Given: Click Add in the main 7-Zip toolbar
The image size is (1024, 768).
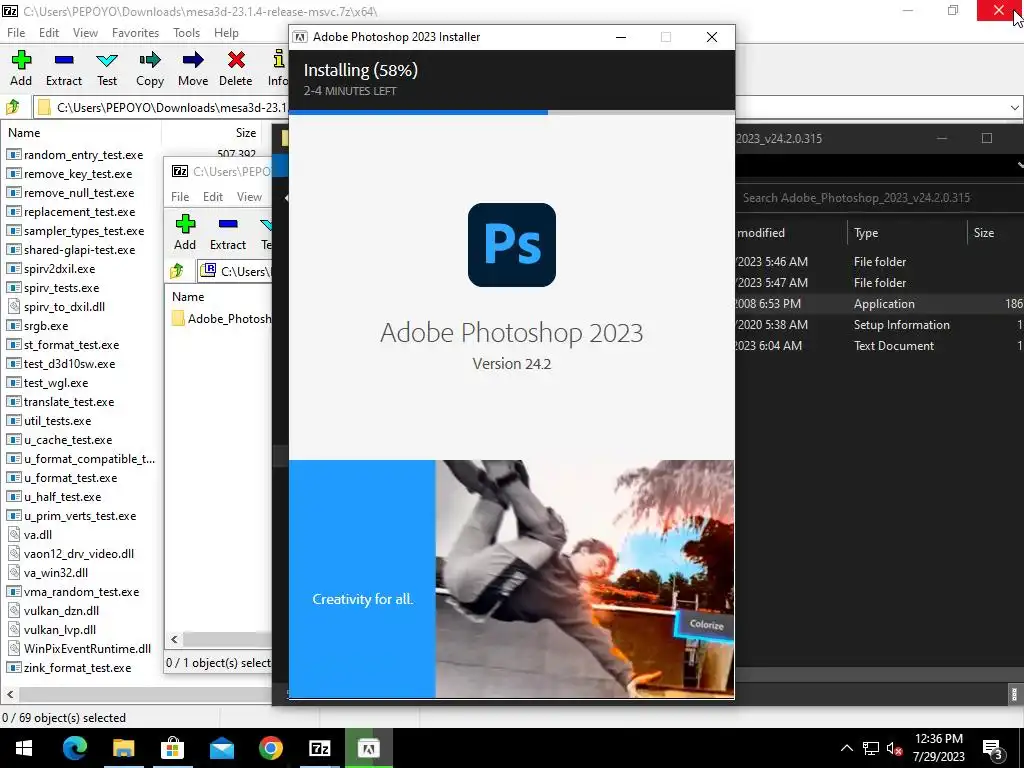Looking at the screenshot, I should [x=21, y=69].
